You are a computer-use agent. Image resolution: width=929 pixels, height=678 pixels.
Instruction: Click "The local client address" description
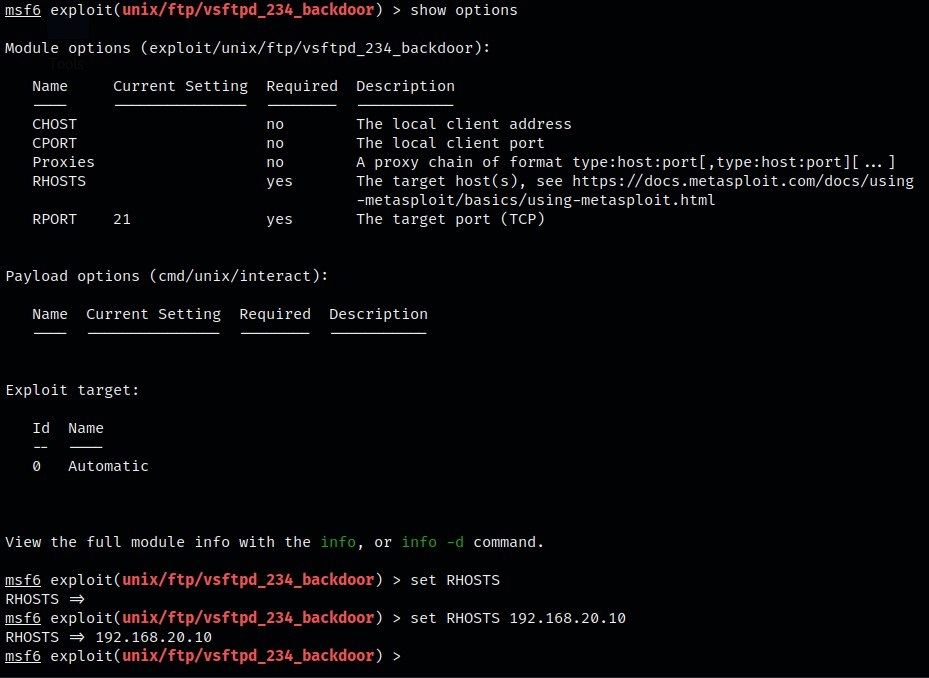[464, 124]
